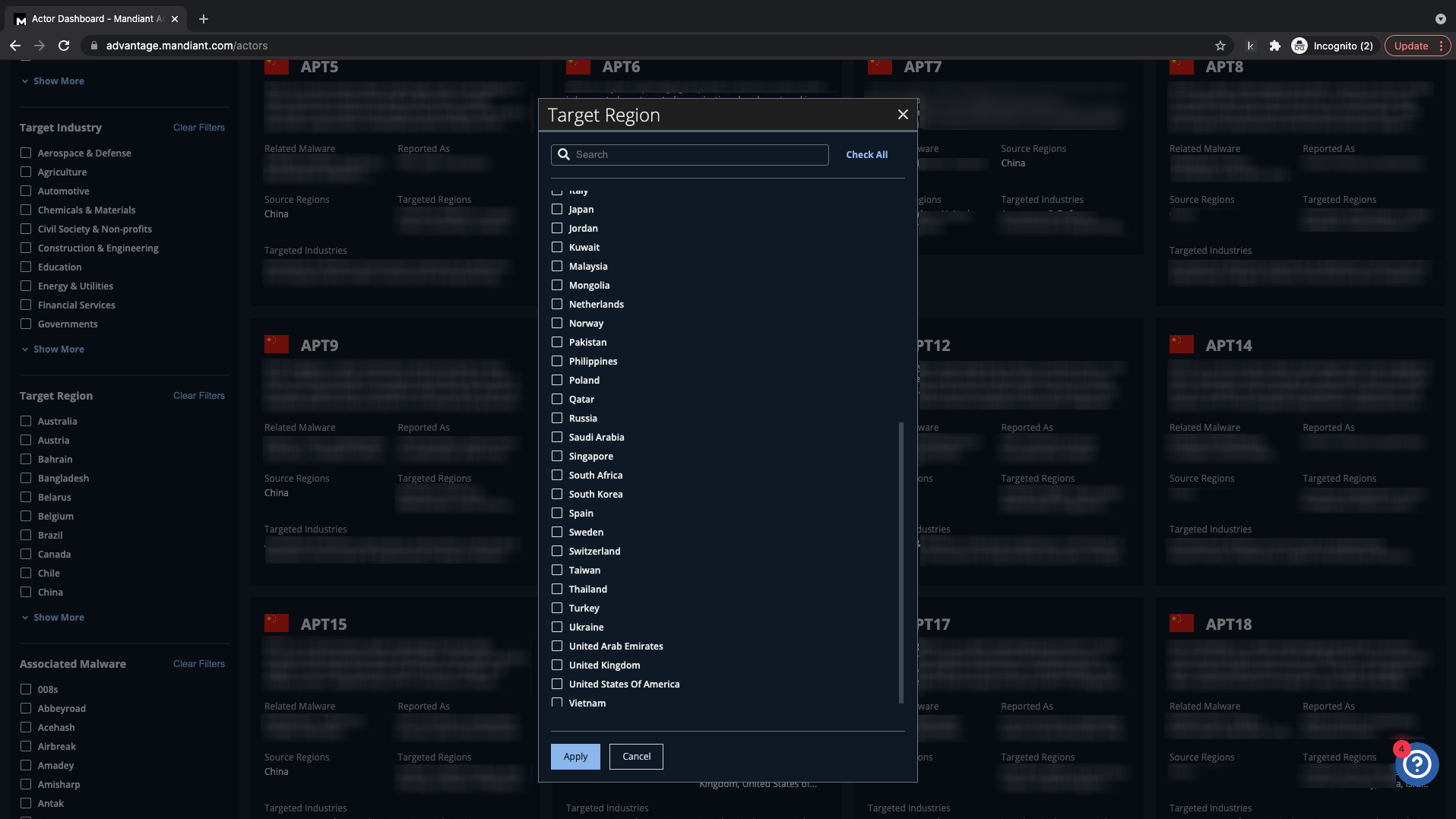Reload the page
The height and width of the screenshot is (819, 1456).
(x=64, y=46)
